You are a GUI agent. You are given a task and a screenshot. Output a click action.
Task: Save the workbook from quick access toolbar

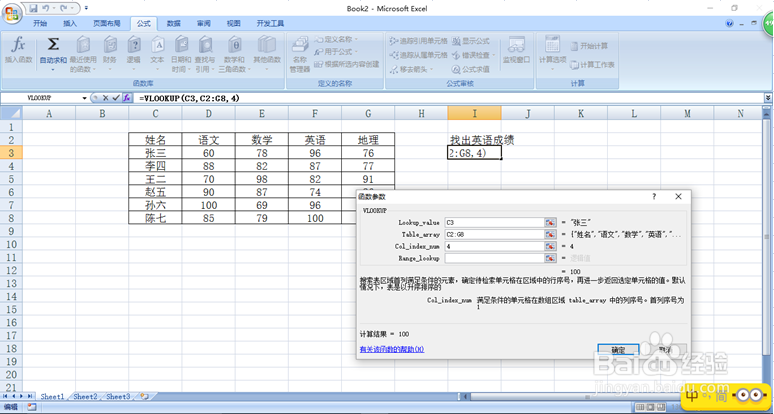[34, 8]
